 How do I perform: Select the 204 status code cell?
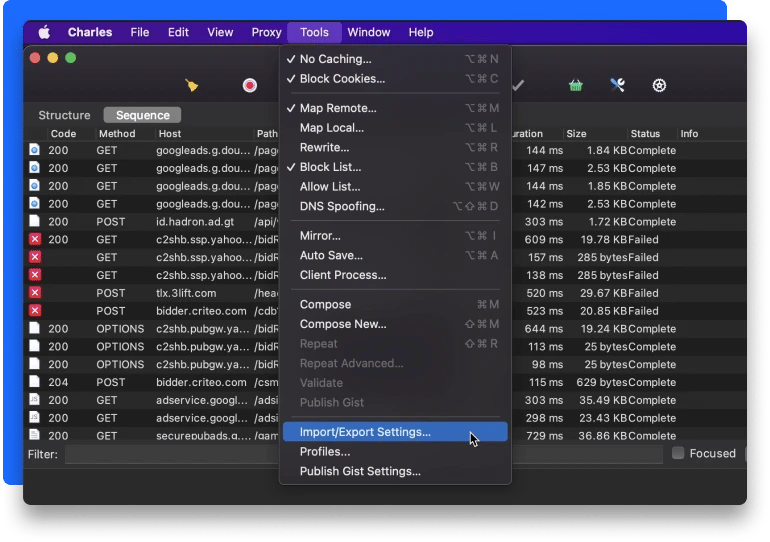pos(58,382)
